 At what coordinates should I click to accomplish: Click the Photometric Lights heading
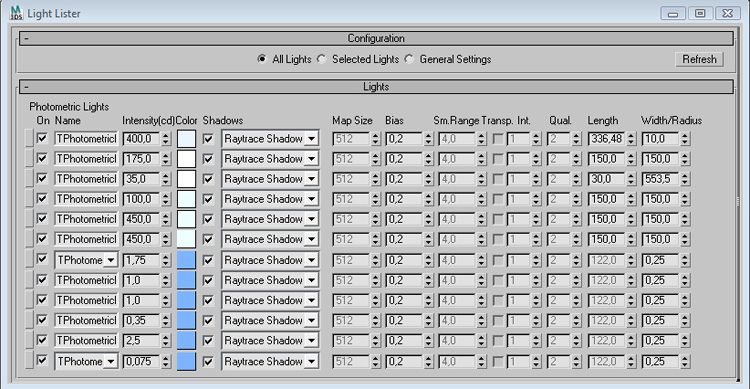[69, 107]
